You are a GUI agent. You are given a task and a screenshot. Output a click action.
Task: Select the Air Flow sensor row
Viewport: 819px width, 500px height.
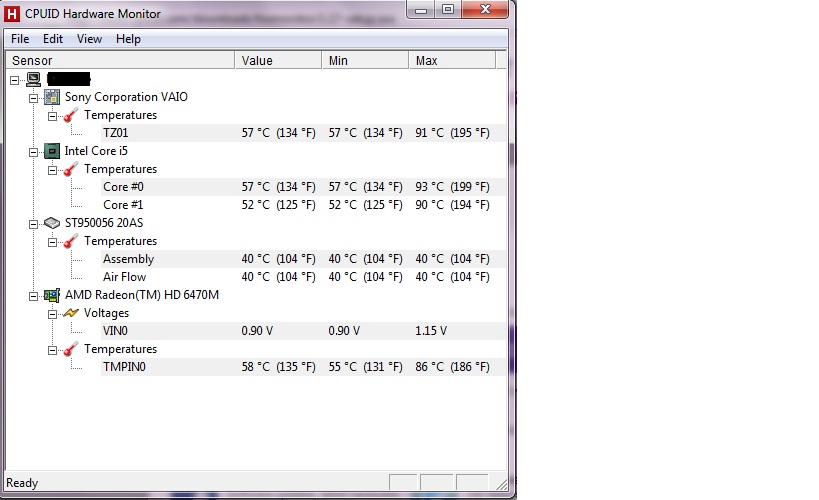coord(303,277)
